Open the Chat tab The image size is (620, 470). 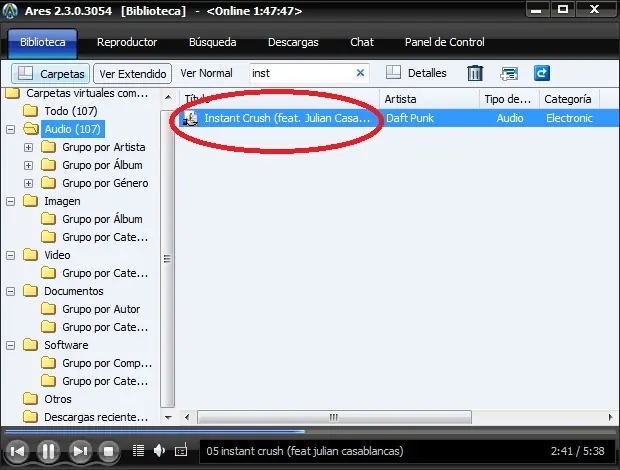[362, 42]
